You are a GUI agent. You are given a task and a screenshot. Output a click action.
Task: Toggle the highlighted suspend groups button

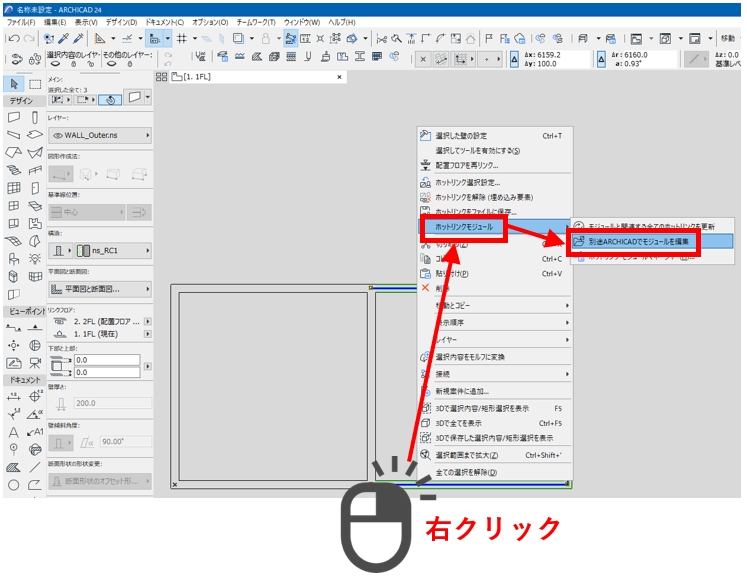click(291, 39)
